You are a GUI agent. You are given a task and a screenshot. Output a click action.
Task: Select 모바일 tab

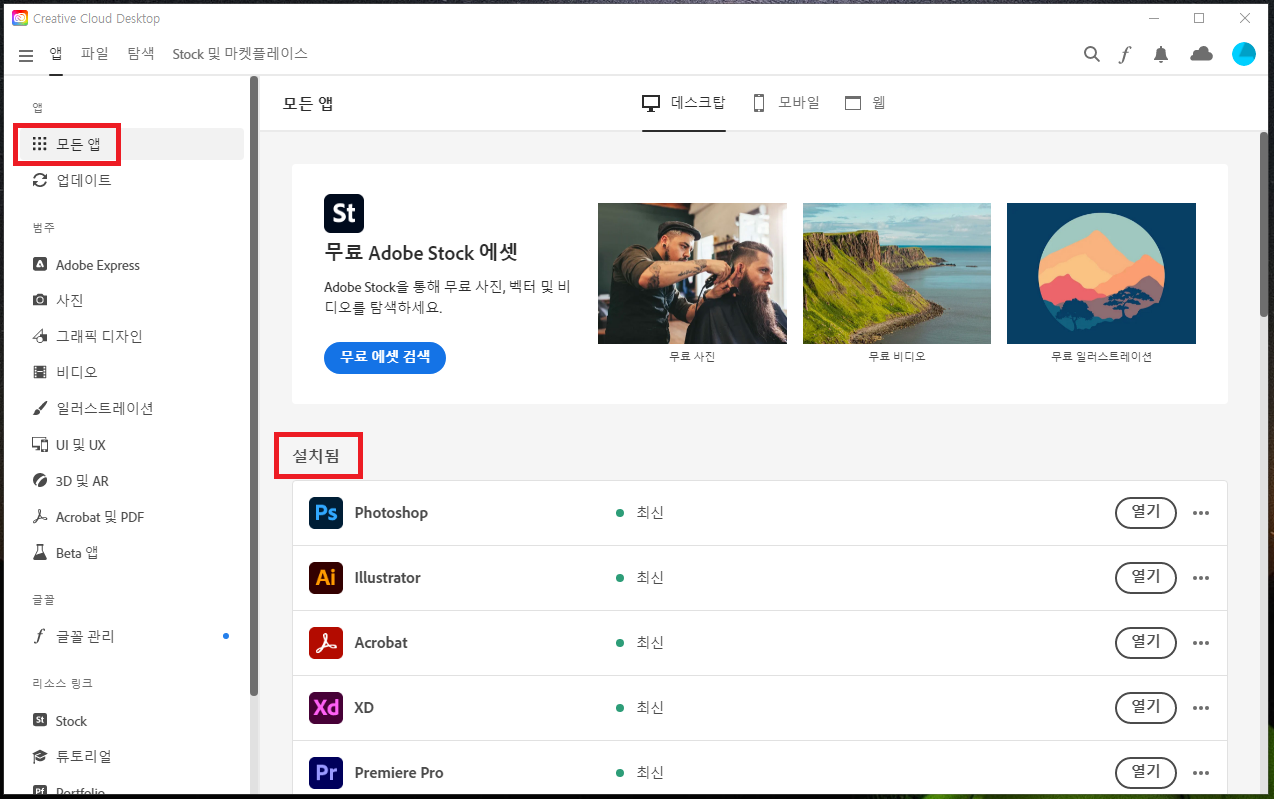(786, 103)
